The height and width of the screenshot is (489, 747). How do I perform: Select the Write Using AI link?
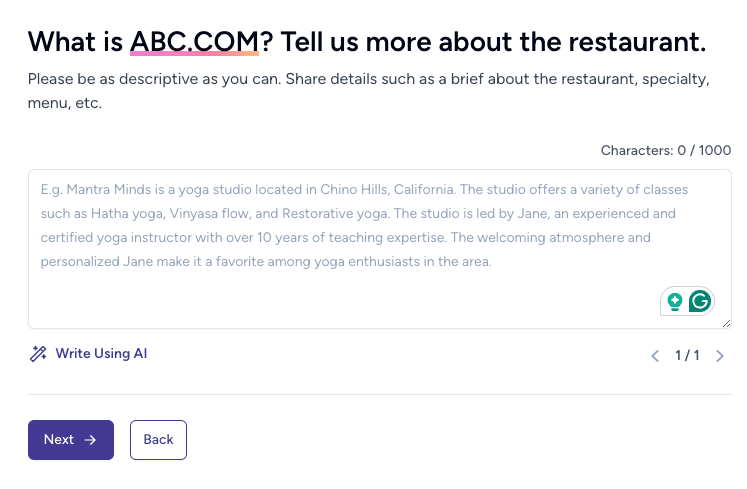[101, 354]
